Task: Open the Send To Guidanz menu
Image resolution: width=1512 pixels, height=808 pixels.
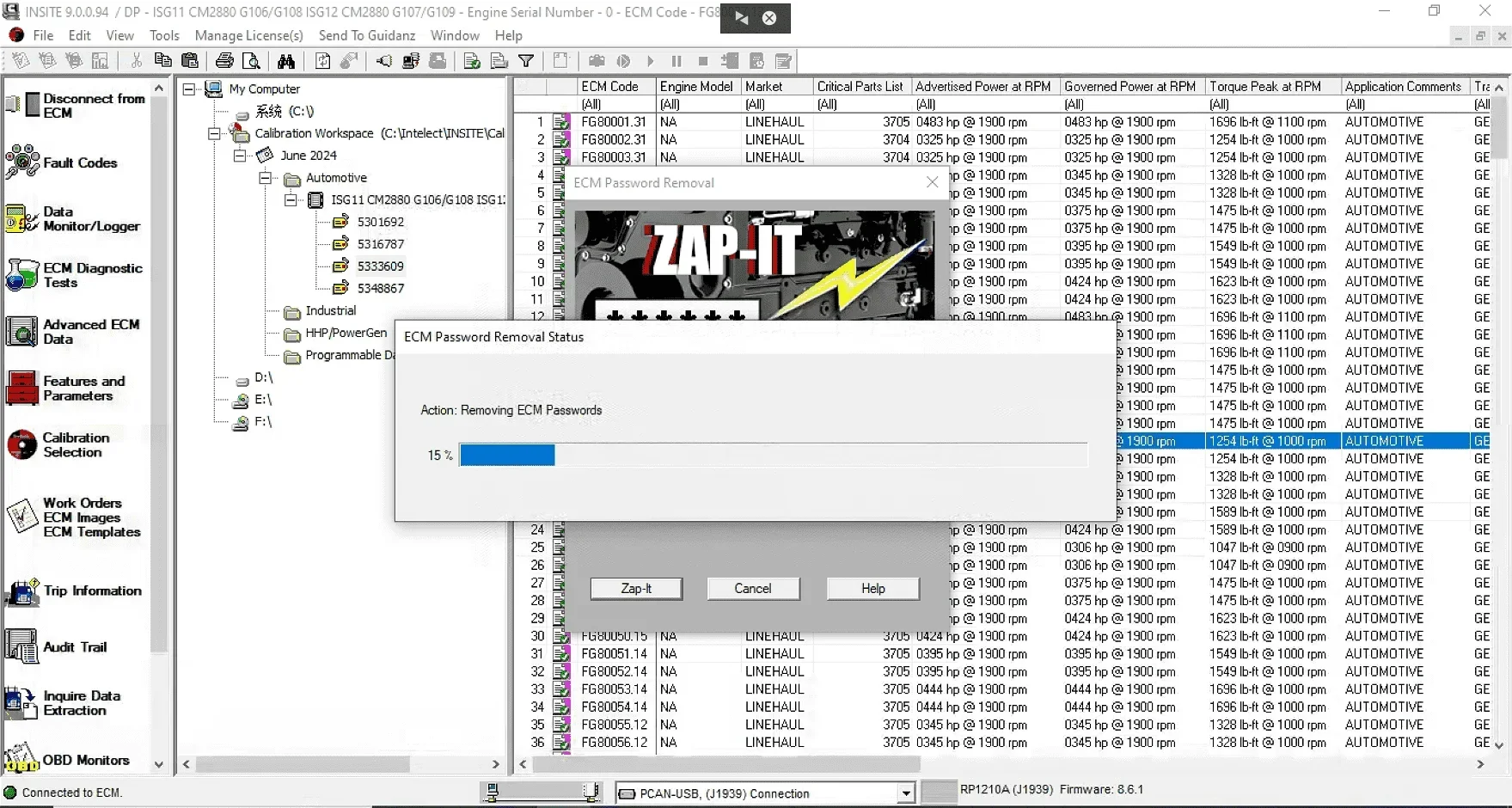Action: click(367, 35)
